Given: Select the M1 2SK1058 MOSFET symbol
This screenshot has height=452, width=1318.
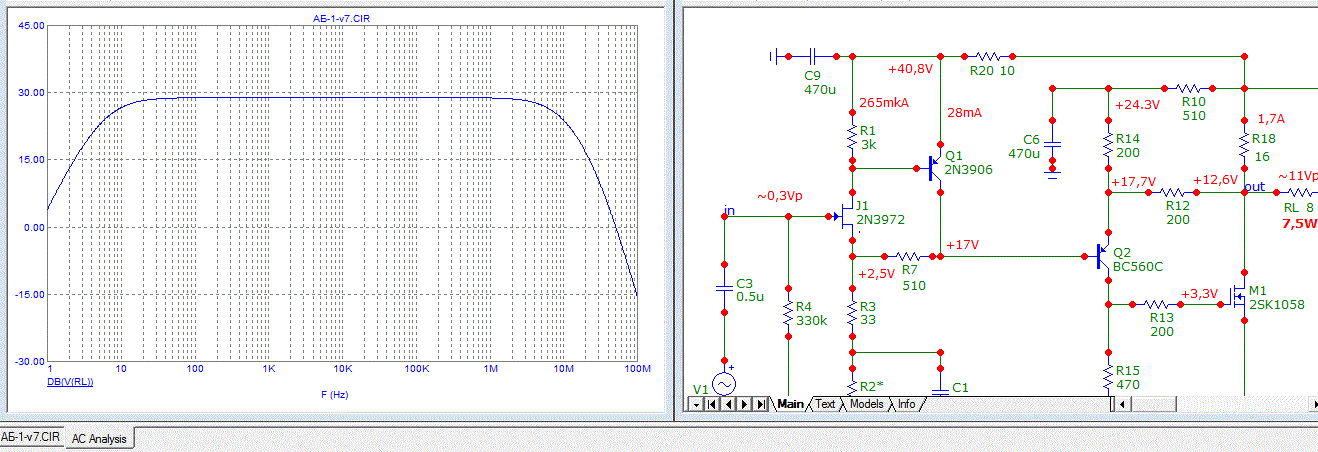Looking at the screenshot, I should (1239, 297).
